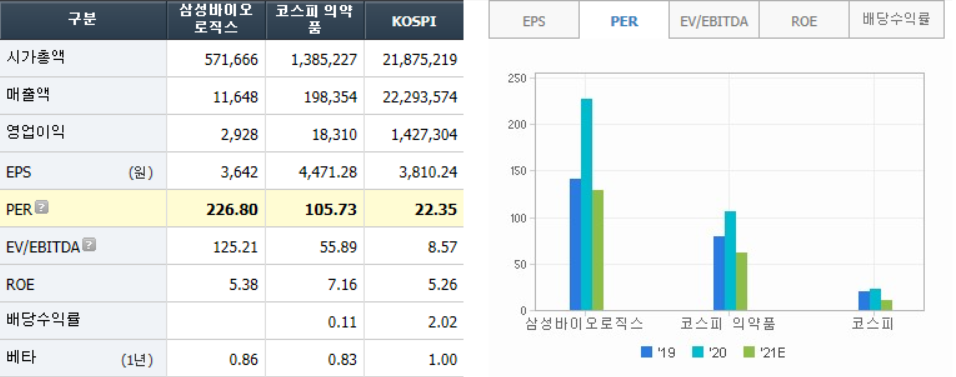Click the tallest cyan bar for 삼성바이오로직스
This screenshot has height=377, width=956.
tap(587, 204)
